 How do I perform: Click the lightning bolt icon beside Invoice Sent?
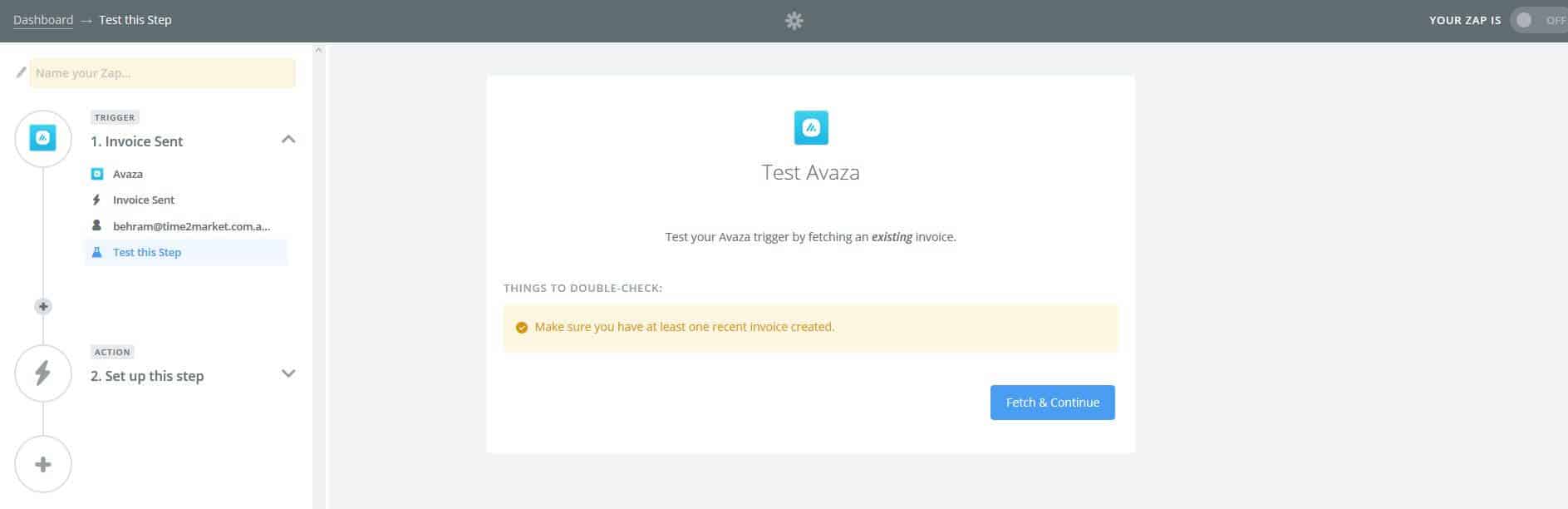tap(96, 200)
